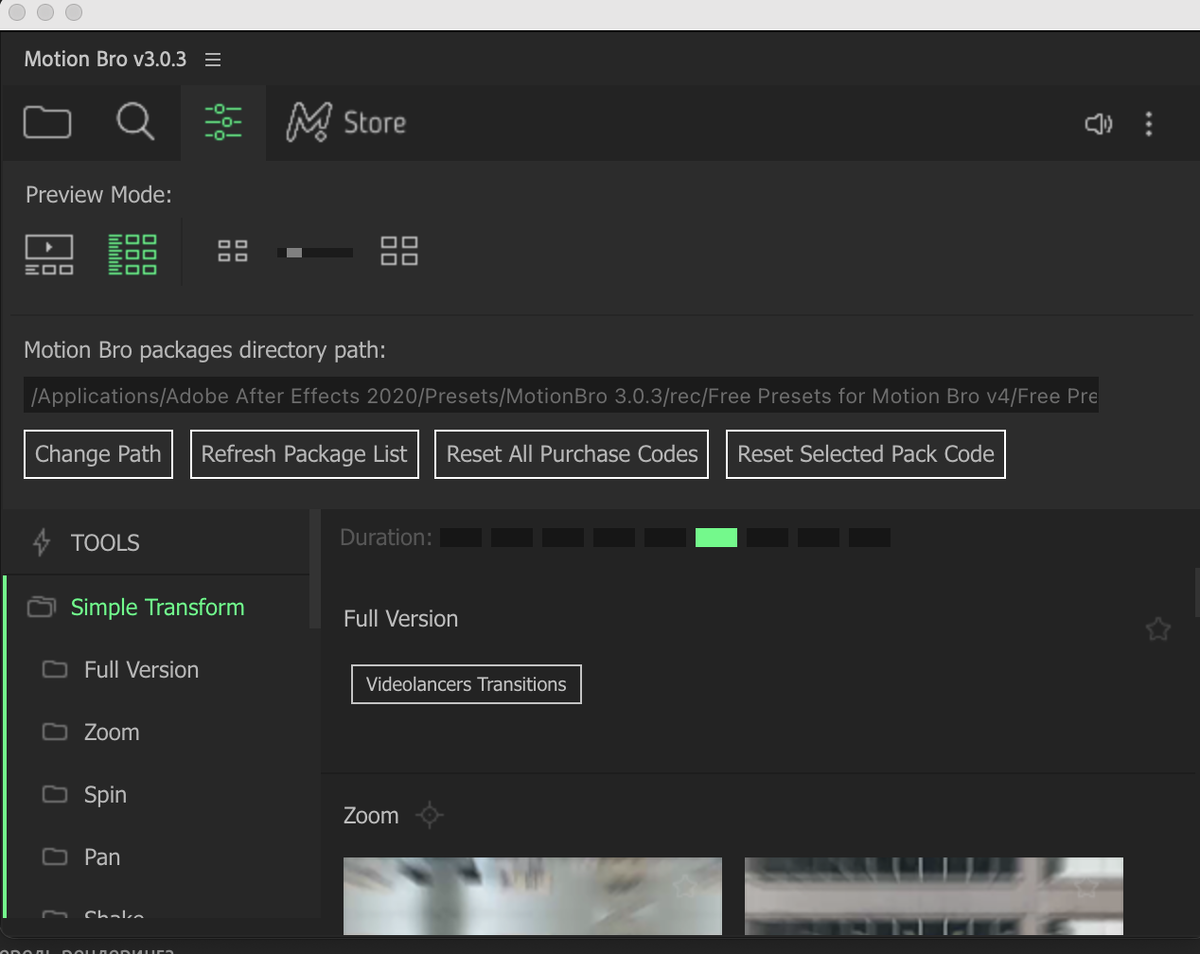Open the Zoom folder in sidebar

coord(111,732)
